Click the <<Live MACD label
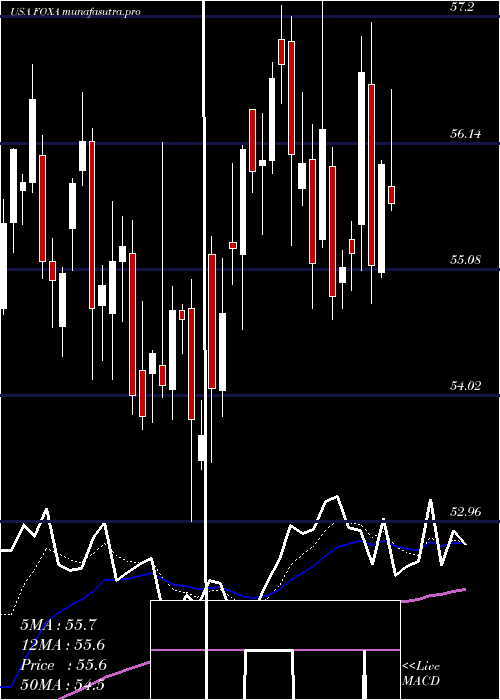 421,674
